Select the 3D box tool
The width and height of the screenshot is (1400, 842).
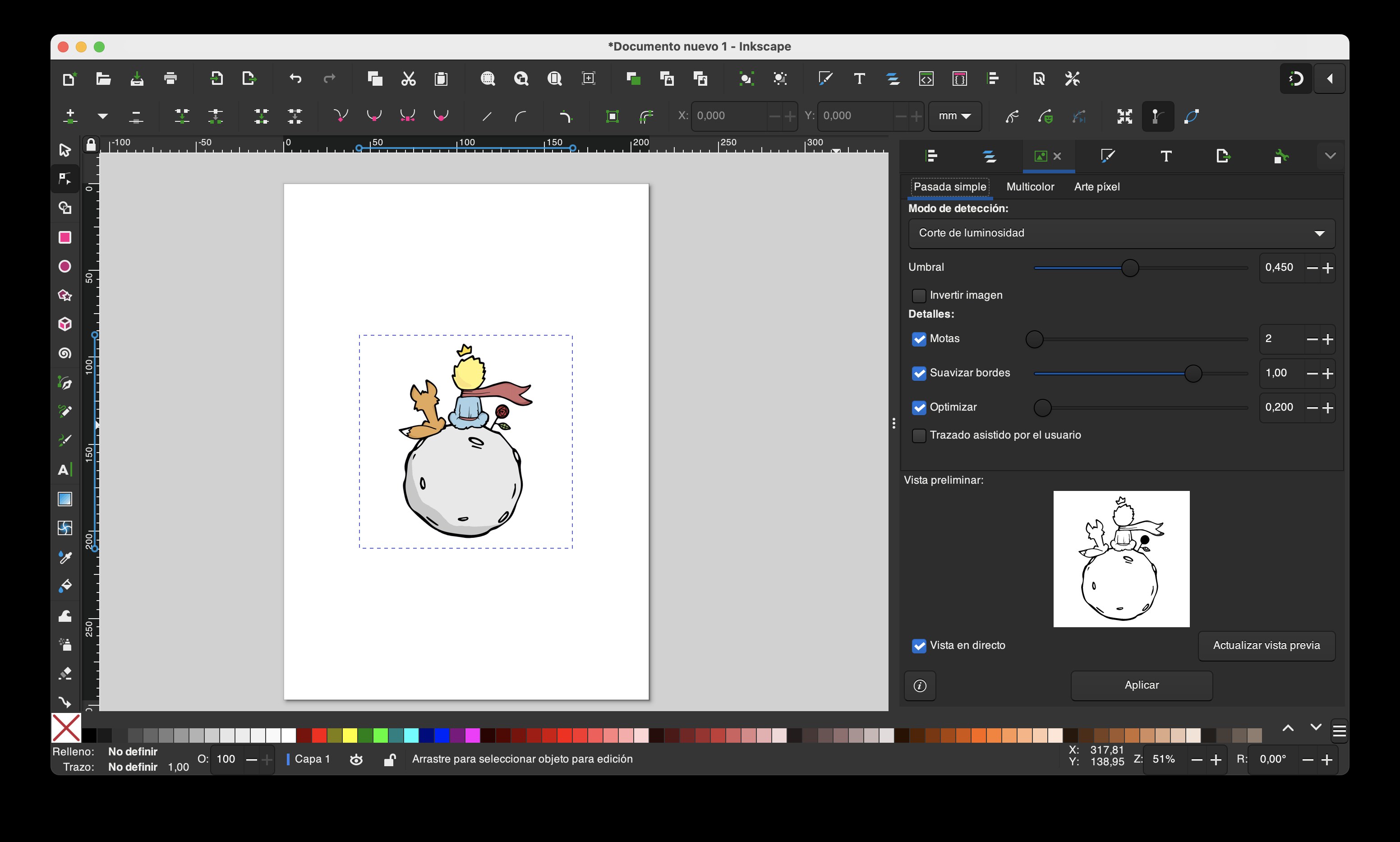[64, 324]
